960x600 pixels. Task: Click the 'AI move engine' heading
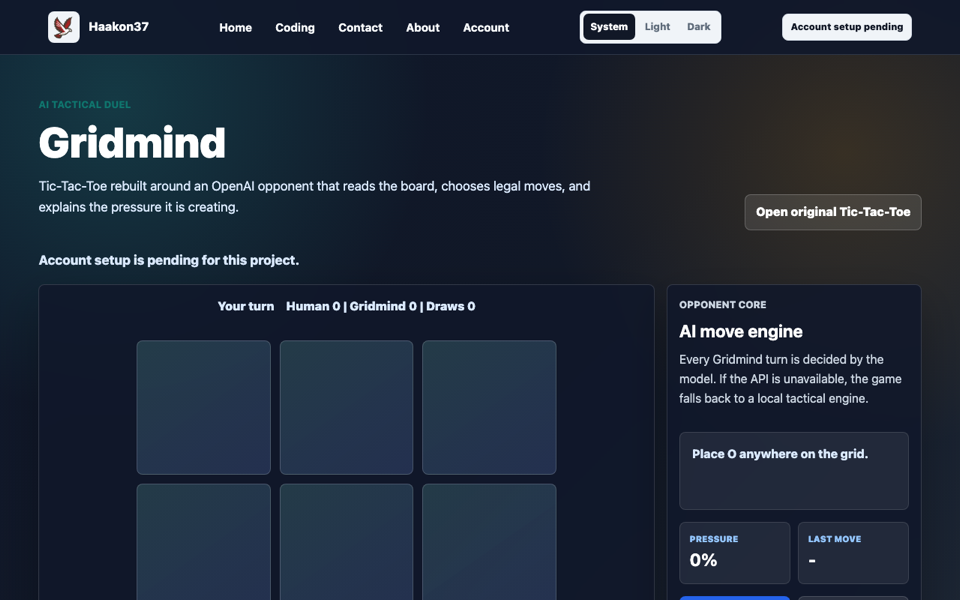pos(741,331)
